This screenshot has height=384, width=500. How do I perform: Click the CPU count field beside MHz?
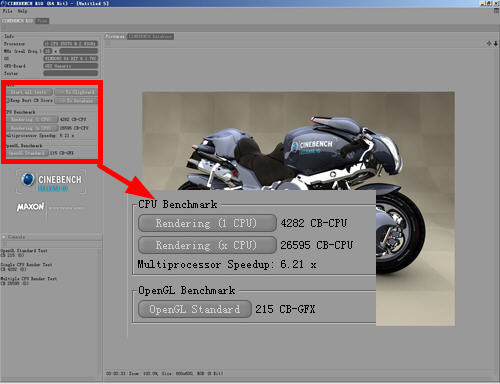click(48, 51)
